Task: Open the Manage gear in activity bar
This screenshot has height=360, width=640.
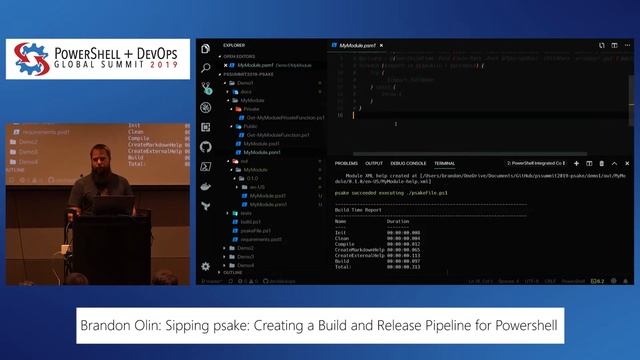Action: 206,266
